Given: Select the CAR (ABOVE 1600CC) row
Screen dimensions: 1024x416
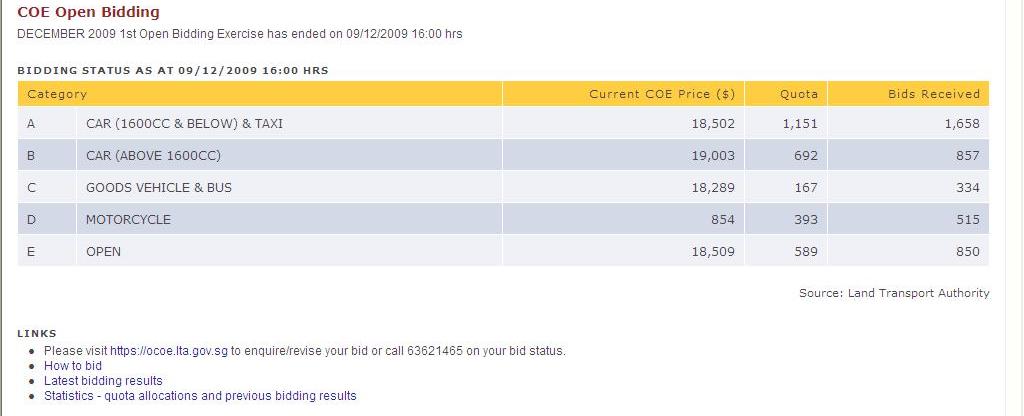Looking at the screenshot, I should pos(503,155).
